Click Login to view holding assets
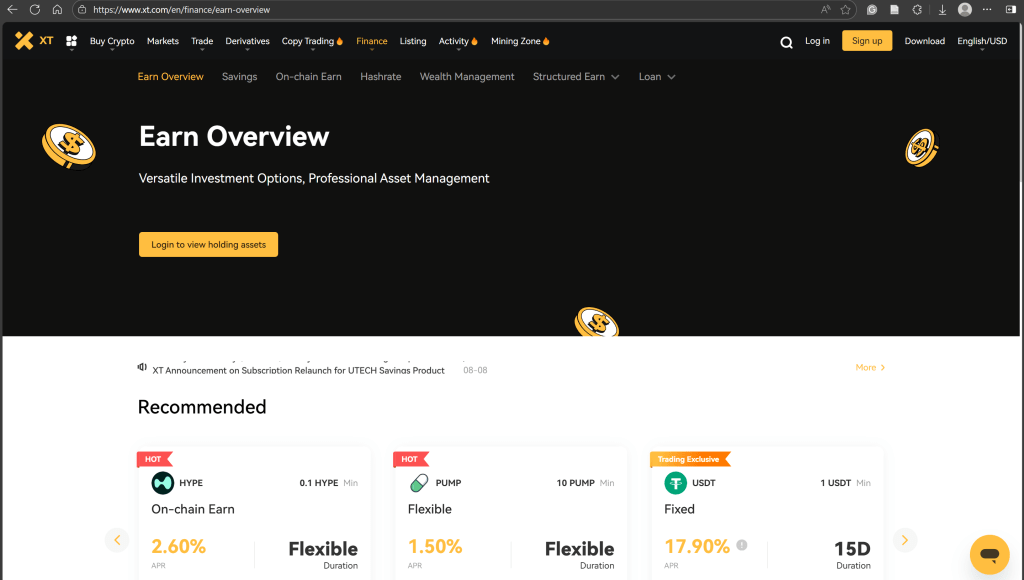The height and width of the screenshot is (580, 1024). pyautogui.click(x=208, y=244)
